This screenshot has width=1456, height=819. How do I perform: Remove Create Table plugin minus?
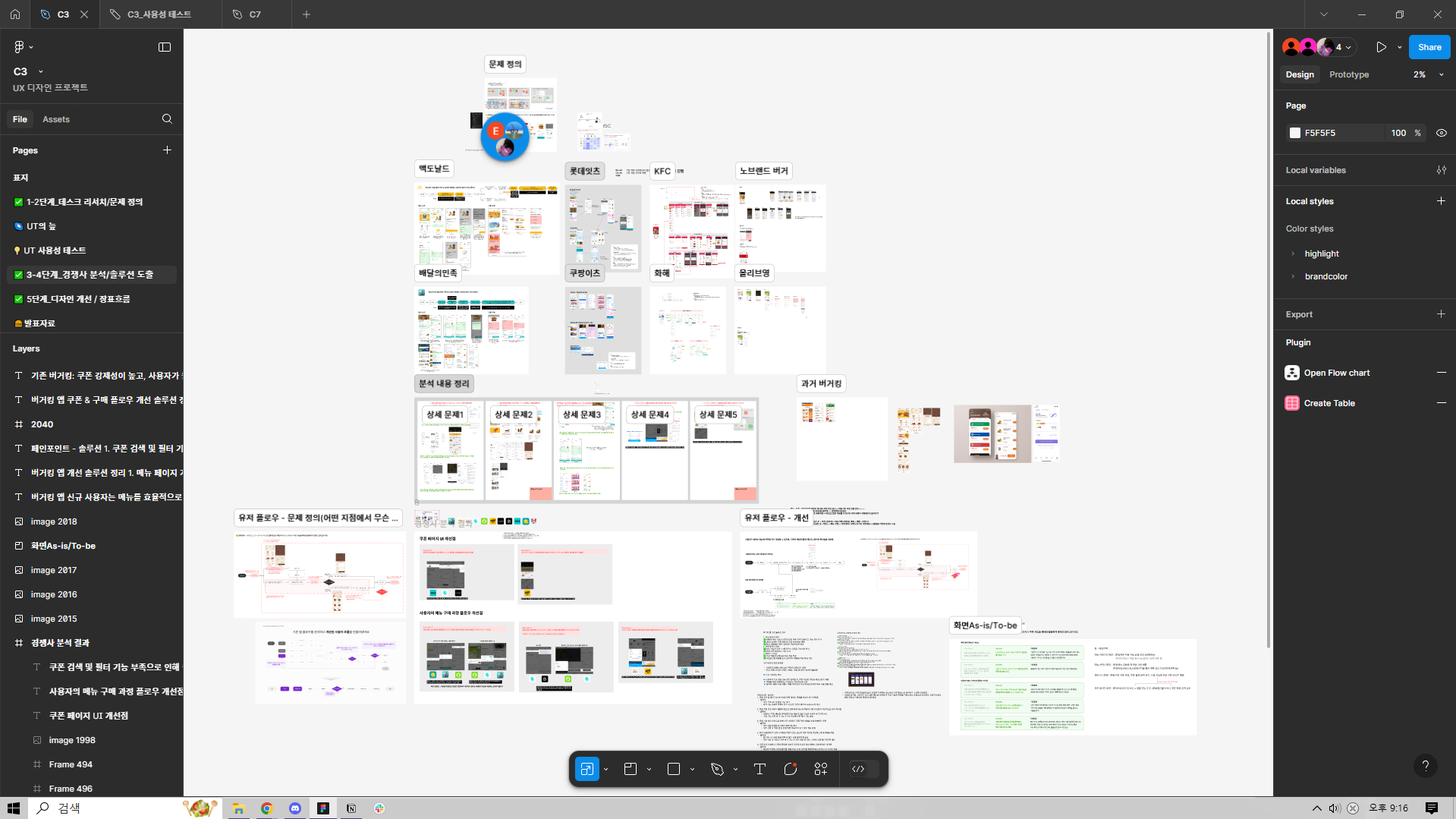coord(1441,403)
